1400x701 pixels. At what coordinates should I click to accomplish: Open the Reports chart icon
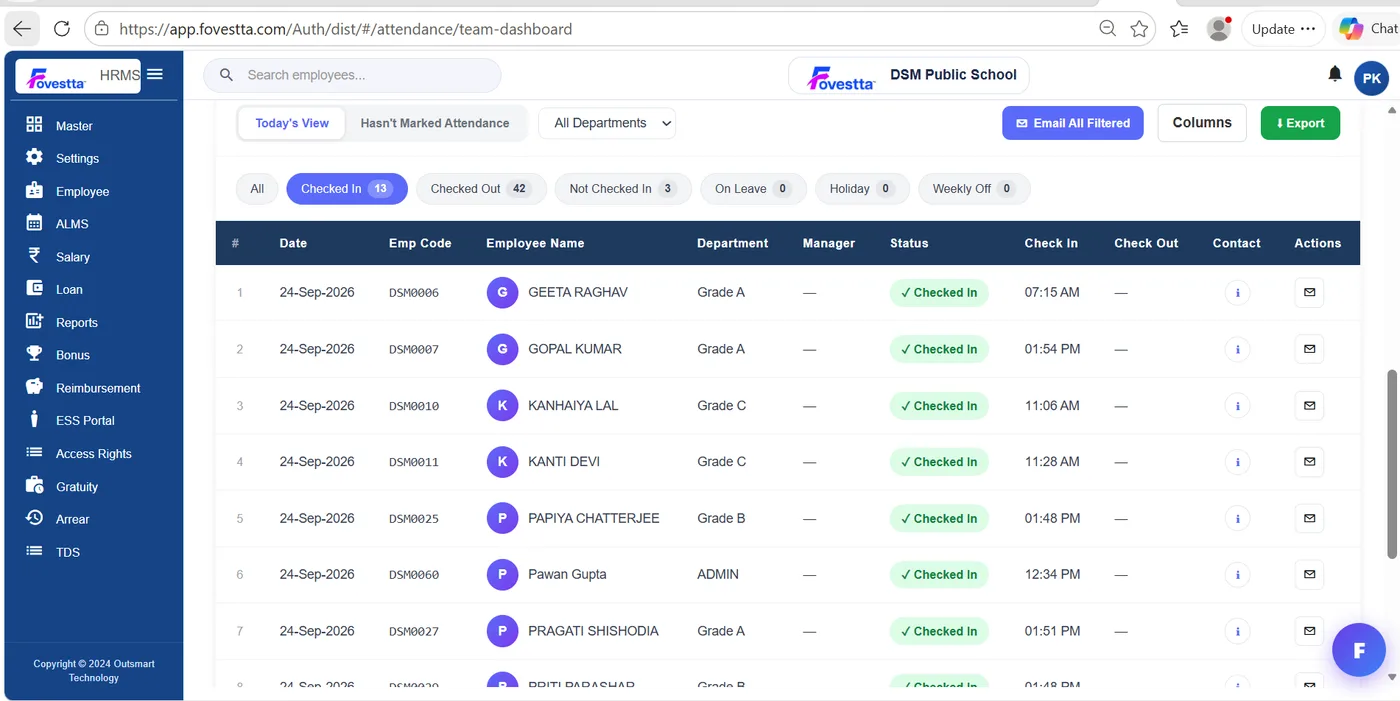34,321
